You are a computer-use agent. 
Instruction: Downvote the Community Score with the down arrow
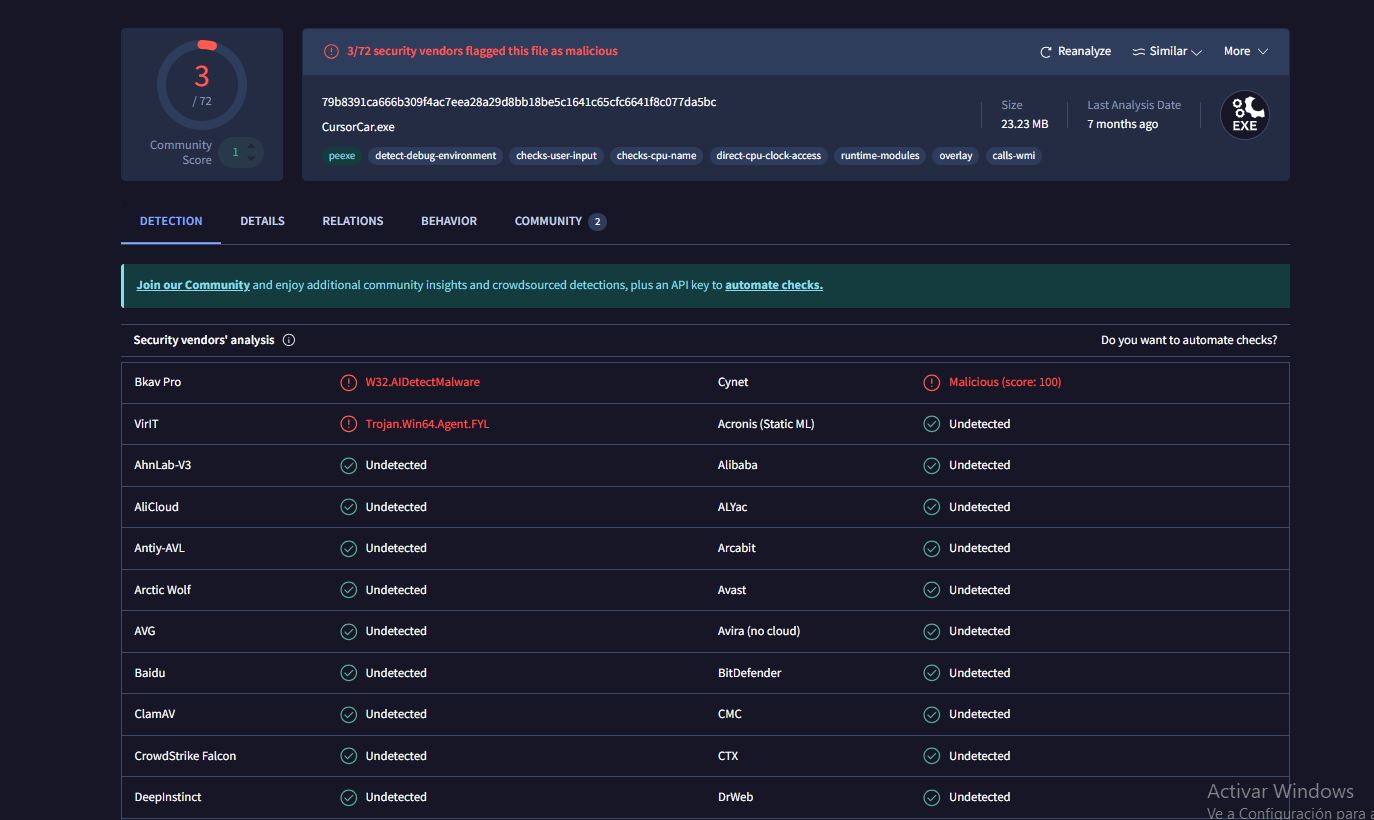coord(251,158)
